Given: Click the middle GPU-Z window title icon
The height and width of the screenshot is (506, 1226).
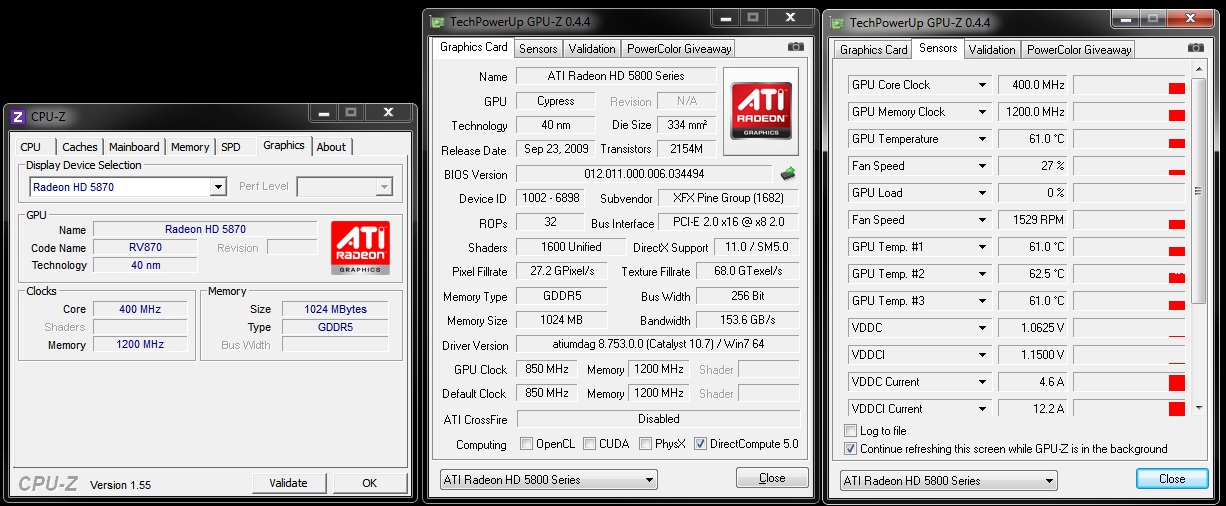Looking at the screenshot, I should tap(437, 21).
